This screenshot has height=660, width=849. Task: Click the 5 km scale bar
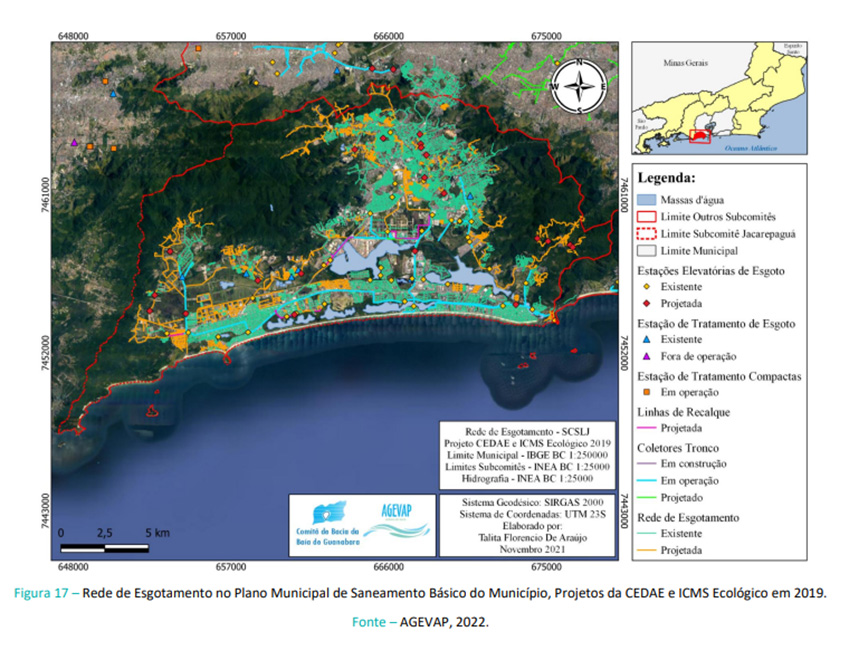pos(105,547)
